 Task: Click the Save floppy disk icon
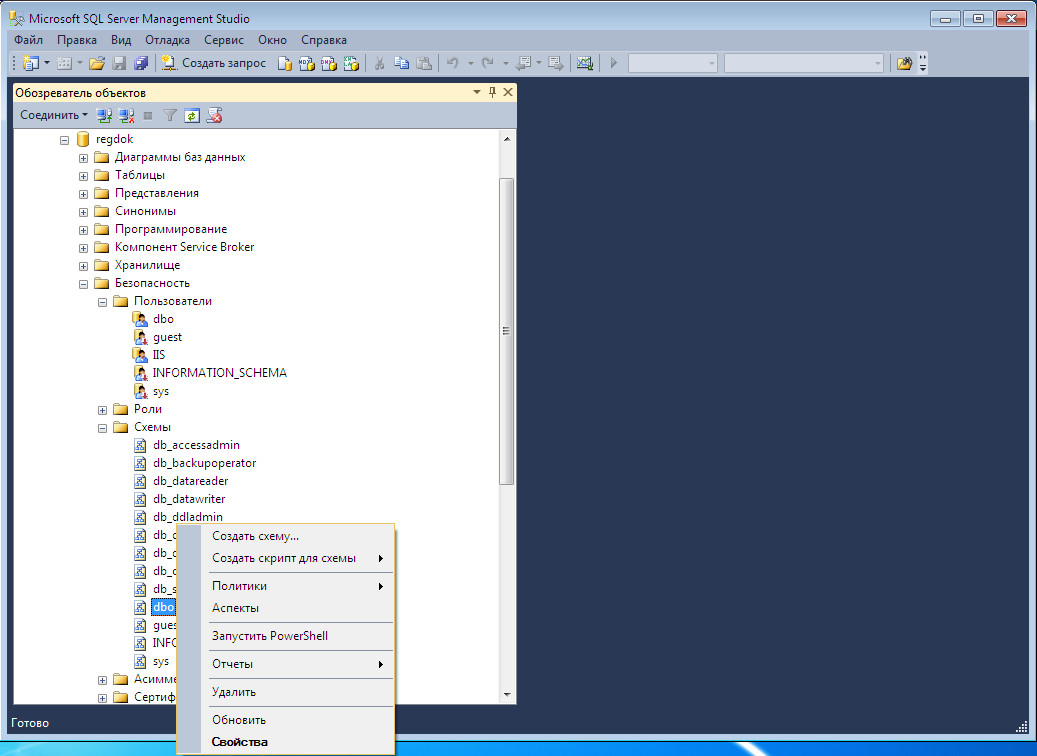[x=119, y=63]
